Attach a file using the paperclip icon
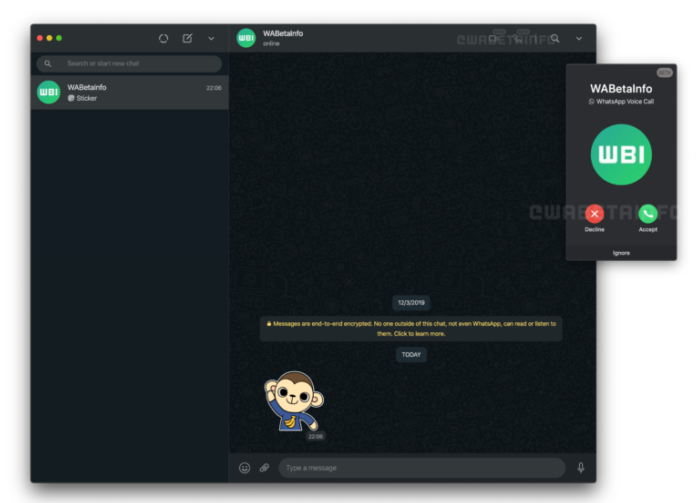The width and height of the screenshot is (698, 503). coord(264,468)
